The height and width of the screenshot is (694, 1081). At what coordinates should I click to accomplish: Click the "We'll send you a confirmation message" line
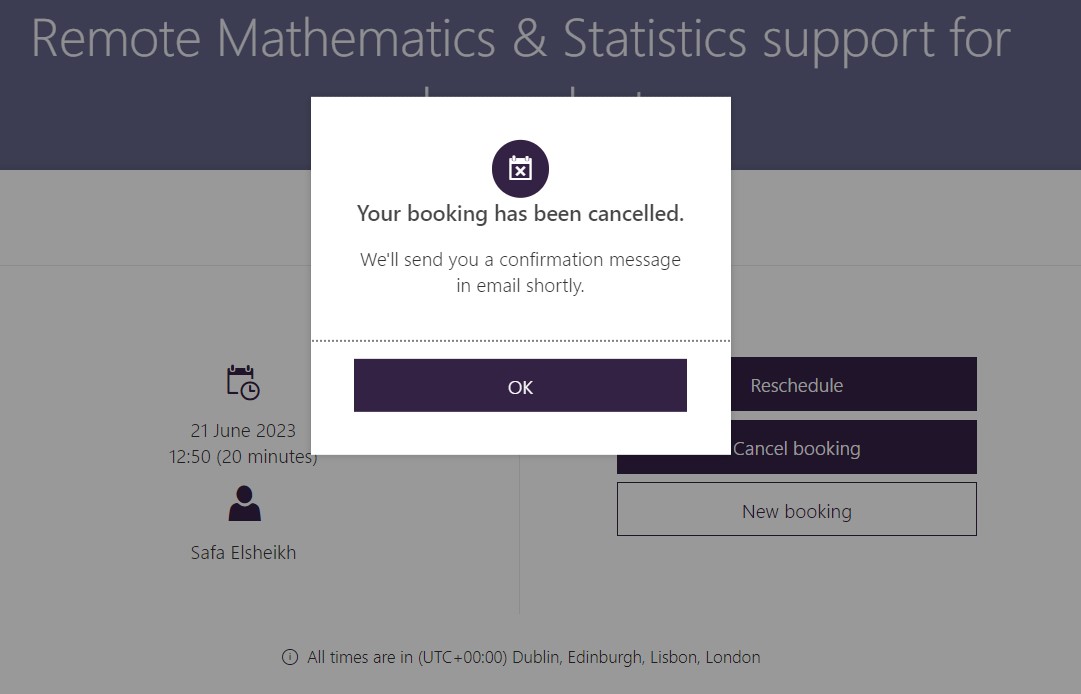[x=520, y=260]
